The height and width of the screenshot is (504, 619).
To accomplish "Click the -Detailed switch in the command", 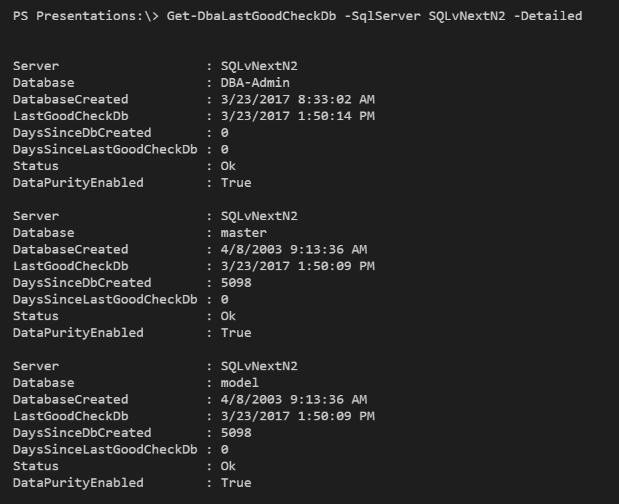I will click(548, 16).
